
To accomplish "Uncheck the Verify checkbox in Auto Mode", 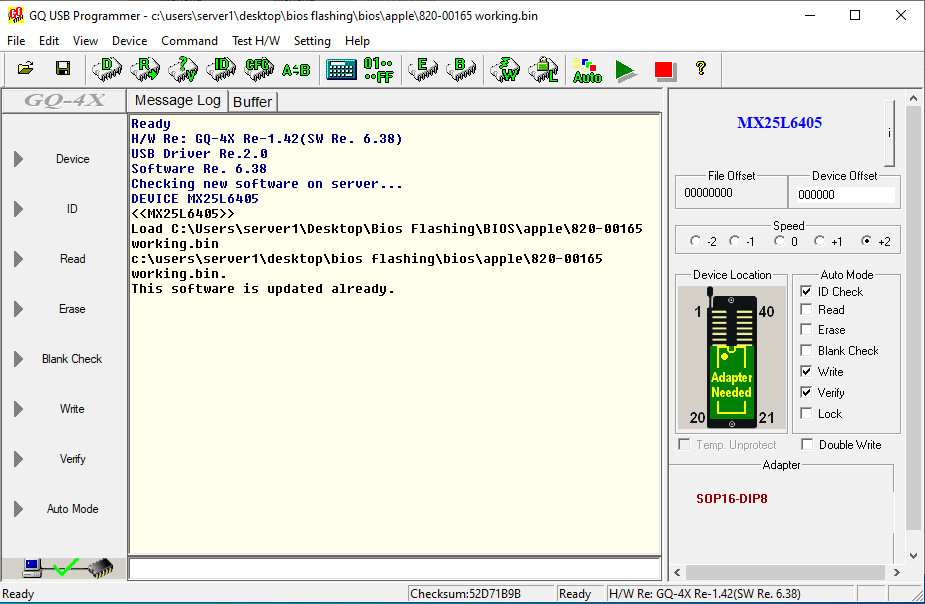I will coord(807,393).
